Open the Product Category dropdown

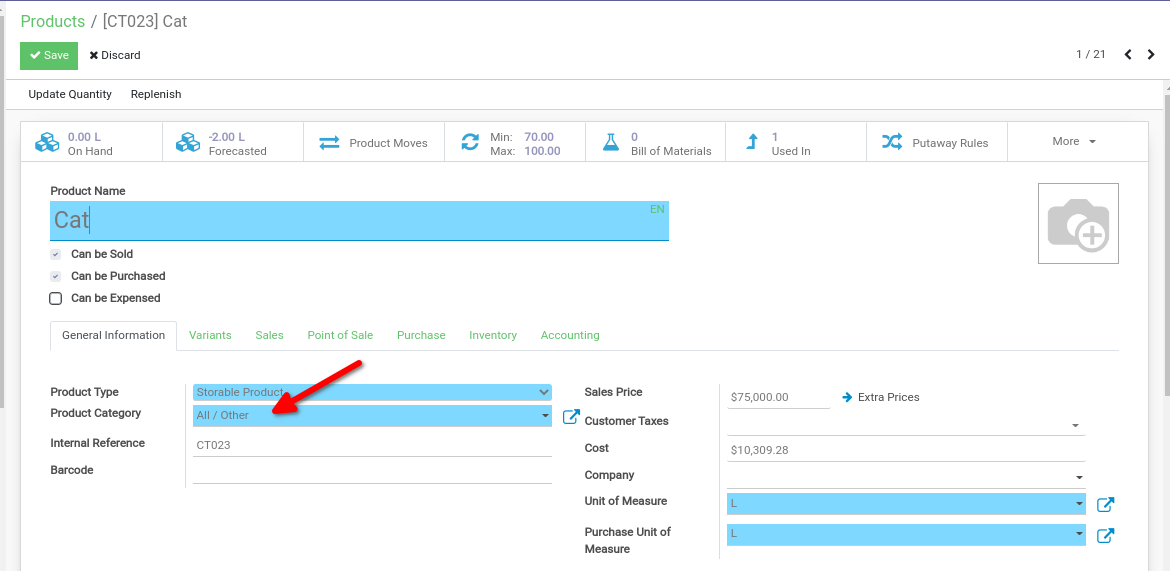tap(372, 416)
